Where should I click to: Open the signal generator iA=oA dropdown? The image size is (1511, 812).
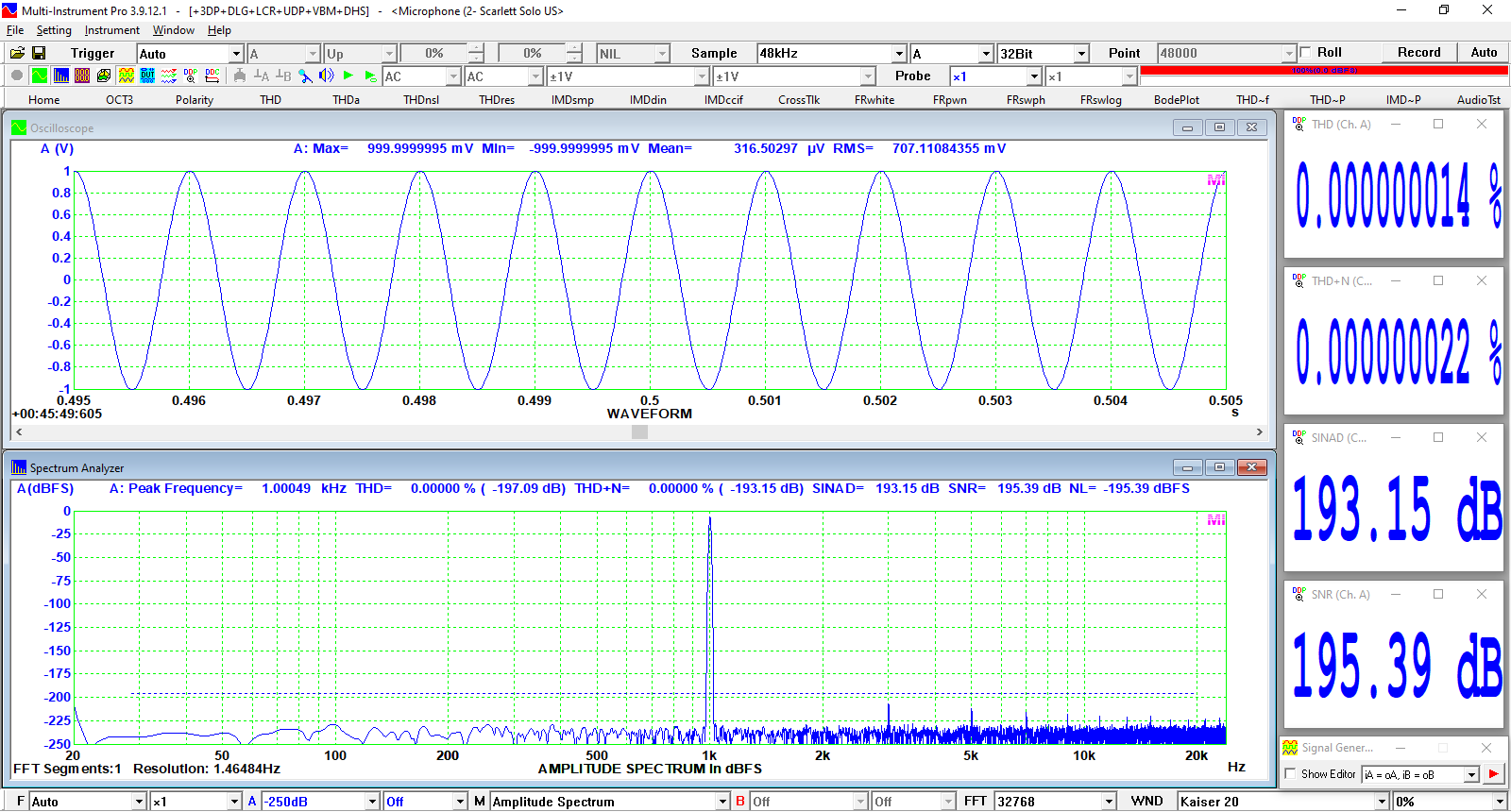pos(1420,774)
